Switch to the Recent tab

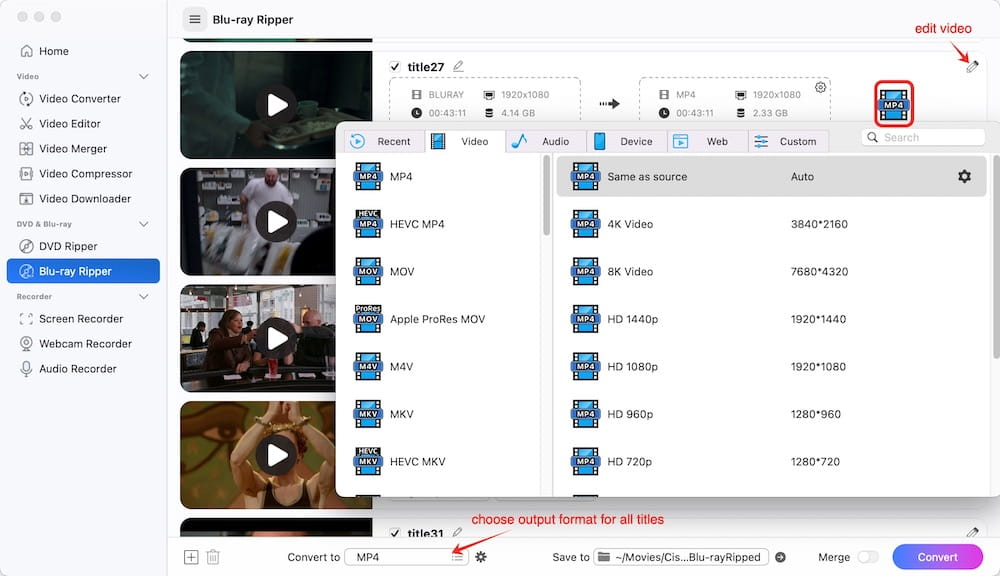tap(384, 141)
